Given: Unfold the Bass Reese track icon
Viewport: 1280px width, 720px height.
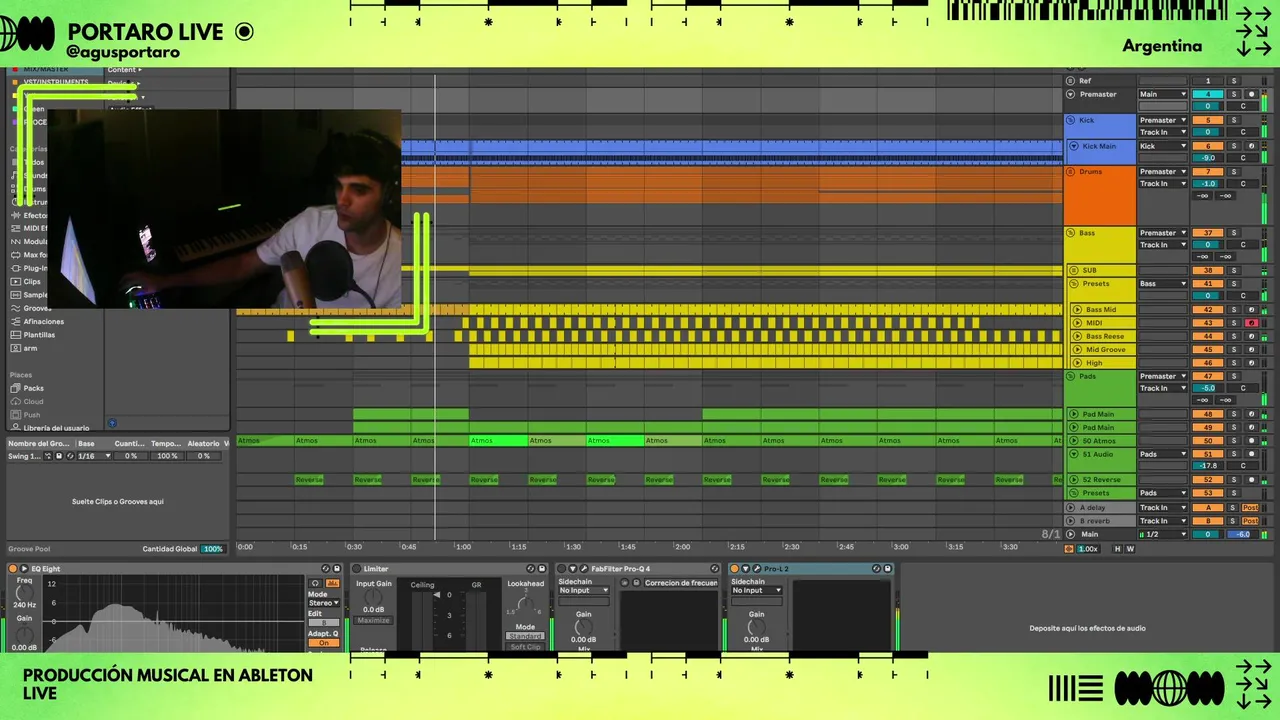Looking at the screenshot, I should 1077,336.
